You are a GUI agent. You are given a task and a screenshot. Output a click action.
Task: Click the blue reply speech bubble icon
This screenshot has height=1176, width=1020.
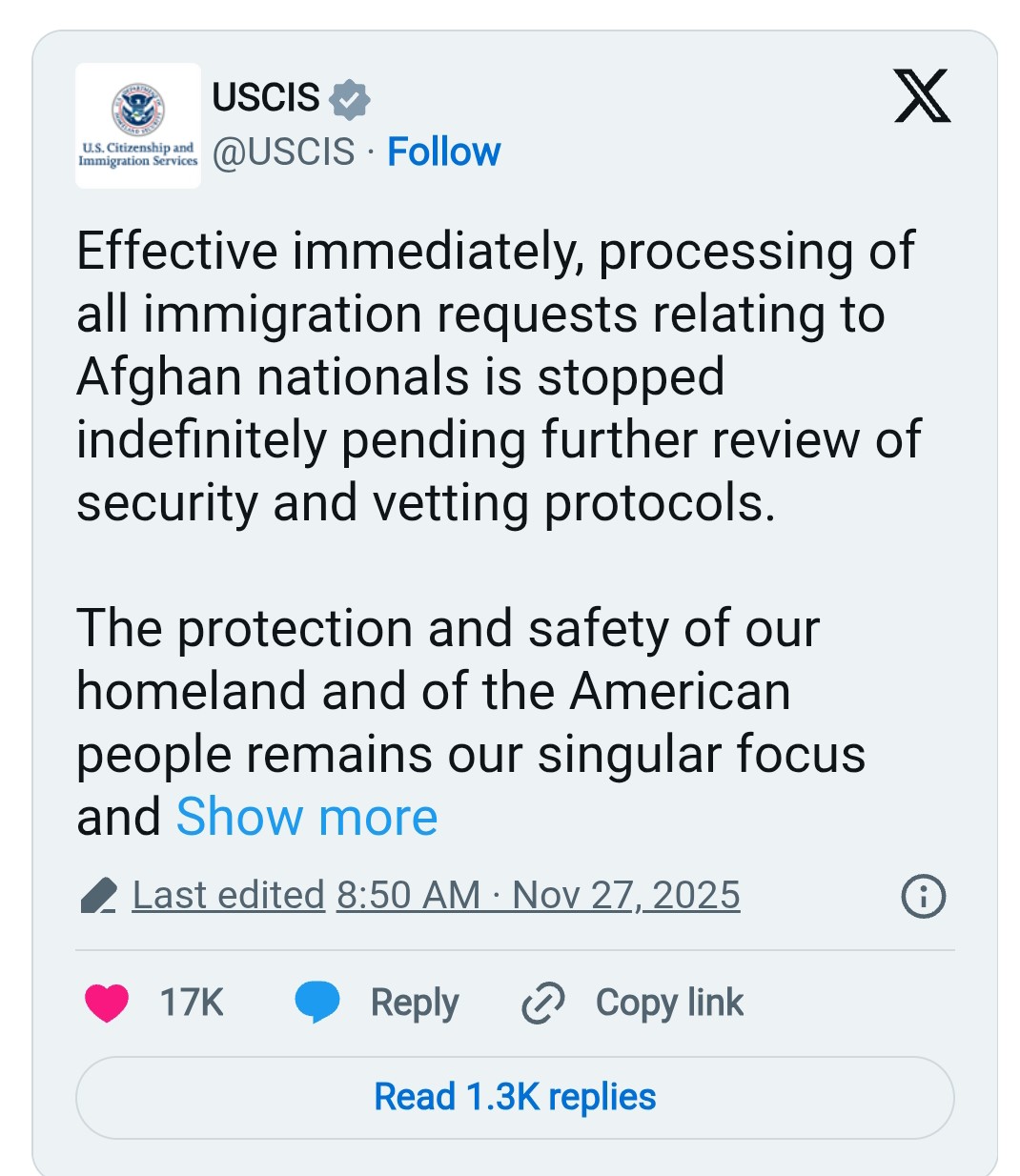coord(317,1003)
